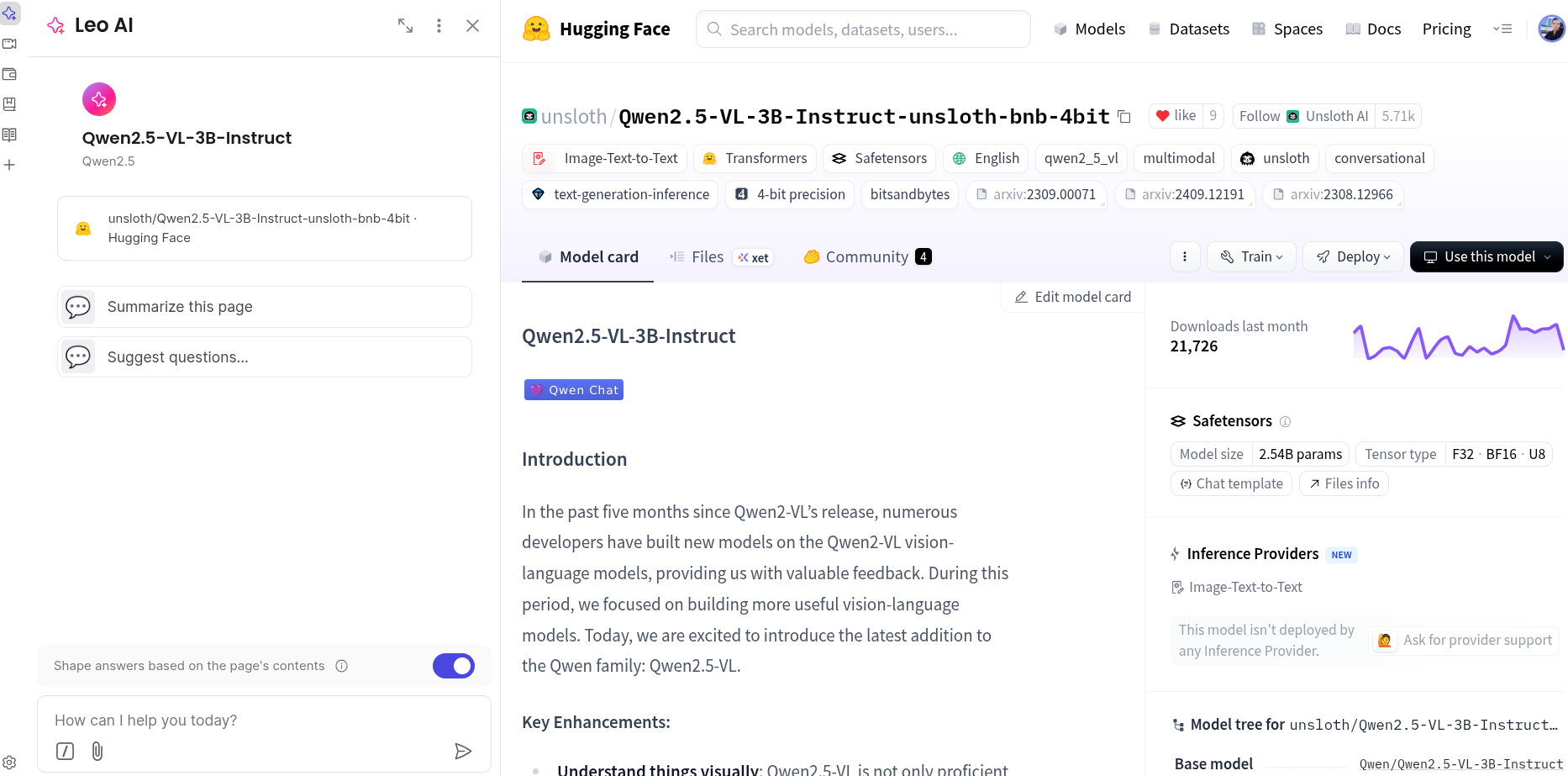Open Image-Text-to-Text inference task link
1568x776 pixels.
point(1237,588)
